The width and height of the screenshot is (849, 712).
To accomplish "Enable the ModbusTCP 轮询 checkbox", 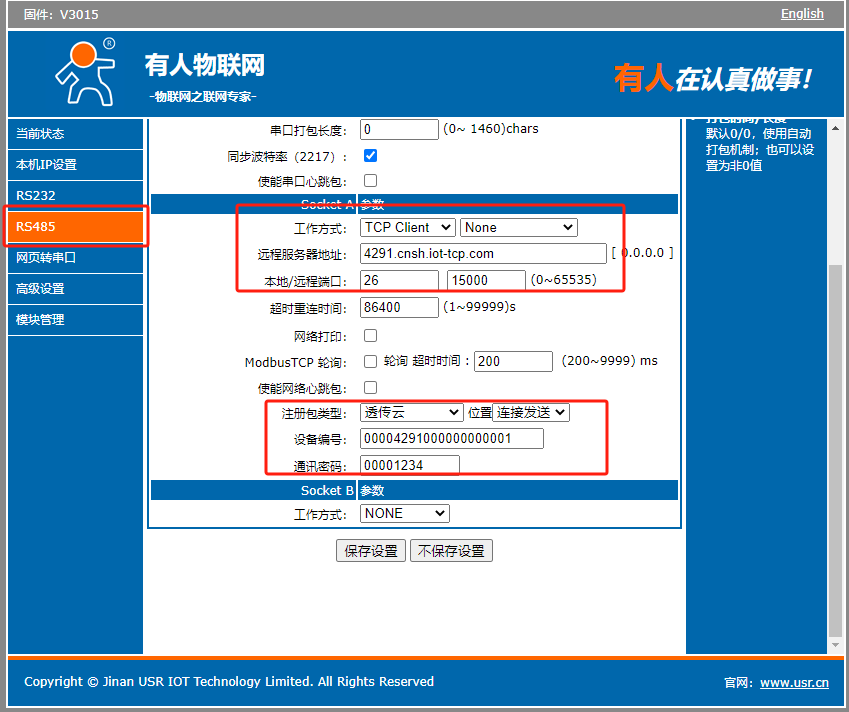I will pyautogui.click(x=370, y=361).
